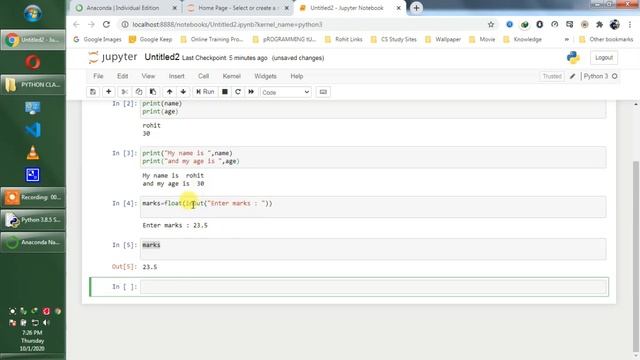Open Movie bookmark folder

482,40
